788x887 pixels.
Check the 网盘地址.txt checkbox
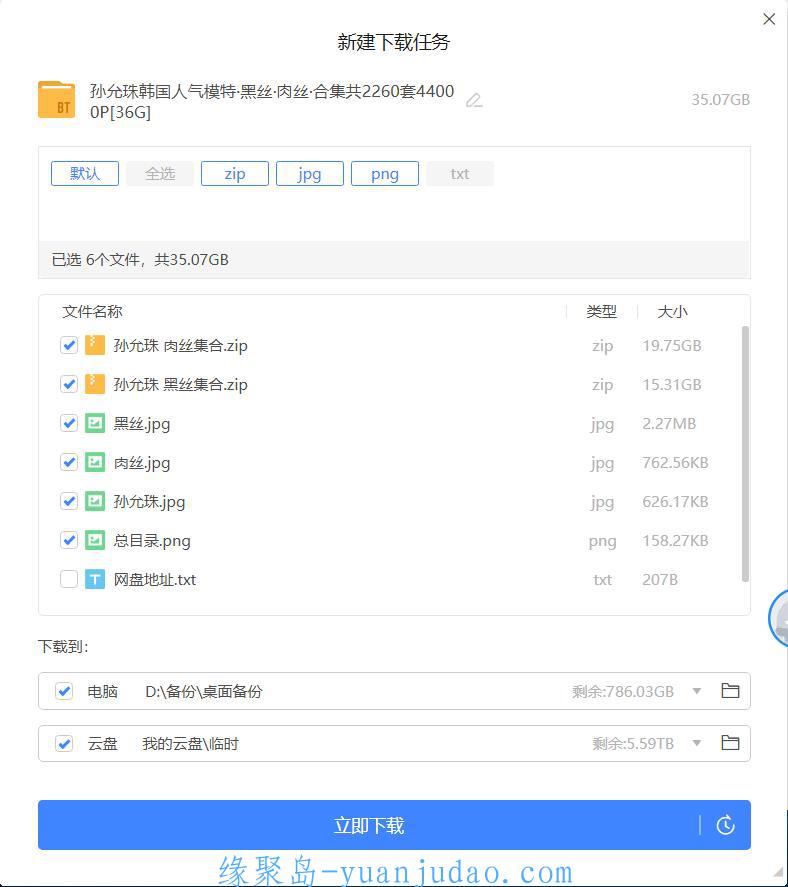69,579
